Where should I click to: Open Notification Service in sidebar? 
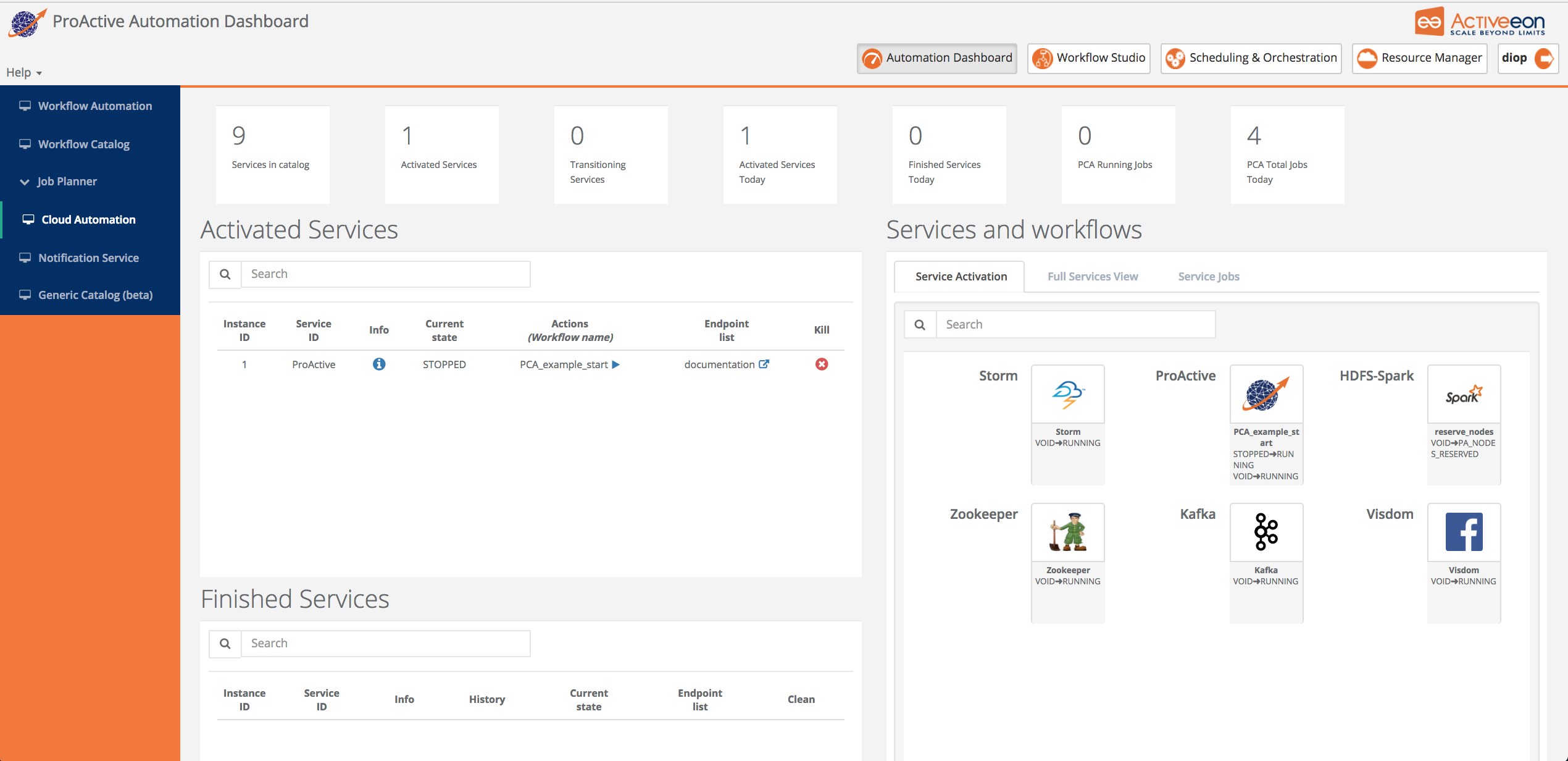tap(90, 258)
